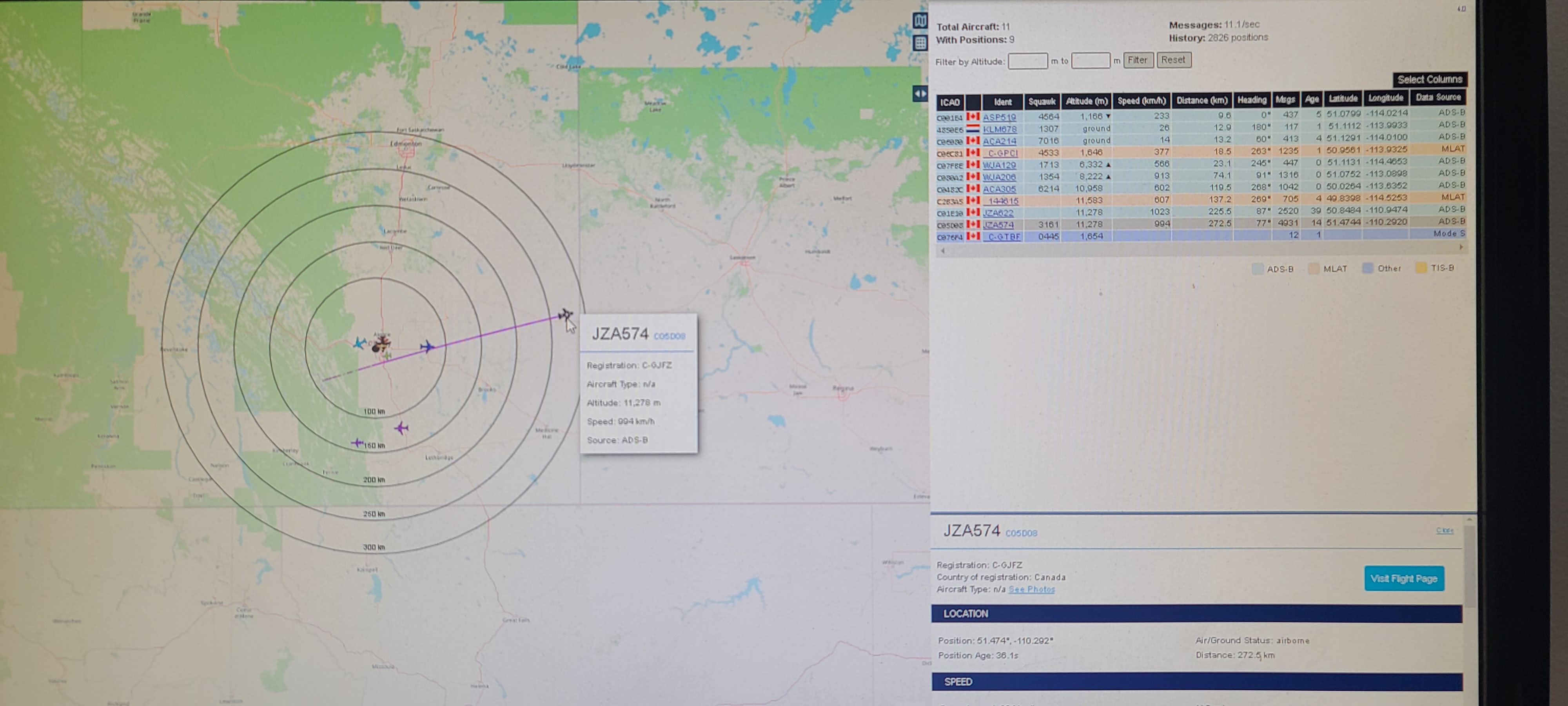The image size is (1568, 706).
Task: Open the Select Columns menu
Action: 1429,79
